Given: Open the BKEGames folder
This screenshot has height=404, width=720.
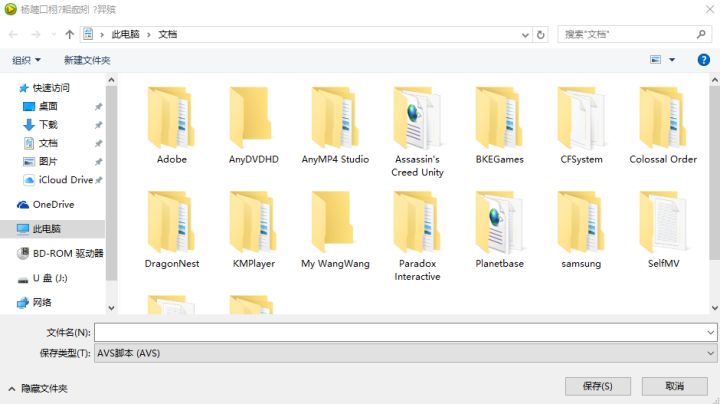Looking at the screenshot, I should point(499,125).
